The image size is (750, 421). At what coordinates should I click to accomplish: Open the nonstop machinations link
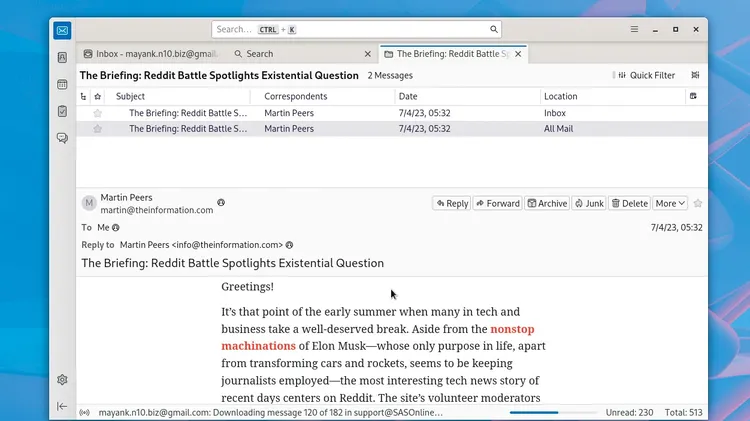pos(378,337)
